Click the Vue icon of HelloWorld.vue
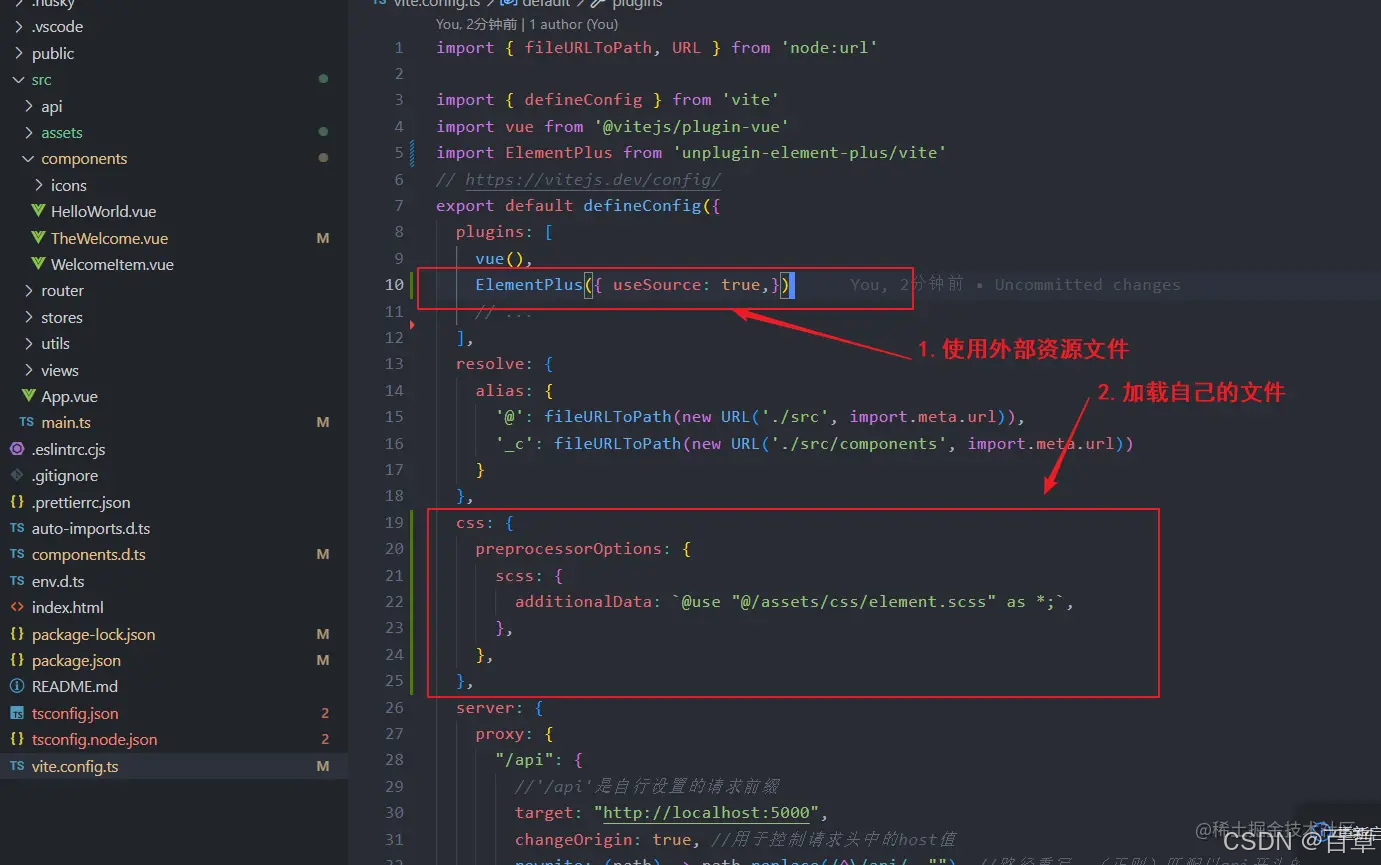Image resolution: width=1381 pixels, height=865 pixels. (x=39, y=212)
